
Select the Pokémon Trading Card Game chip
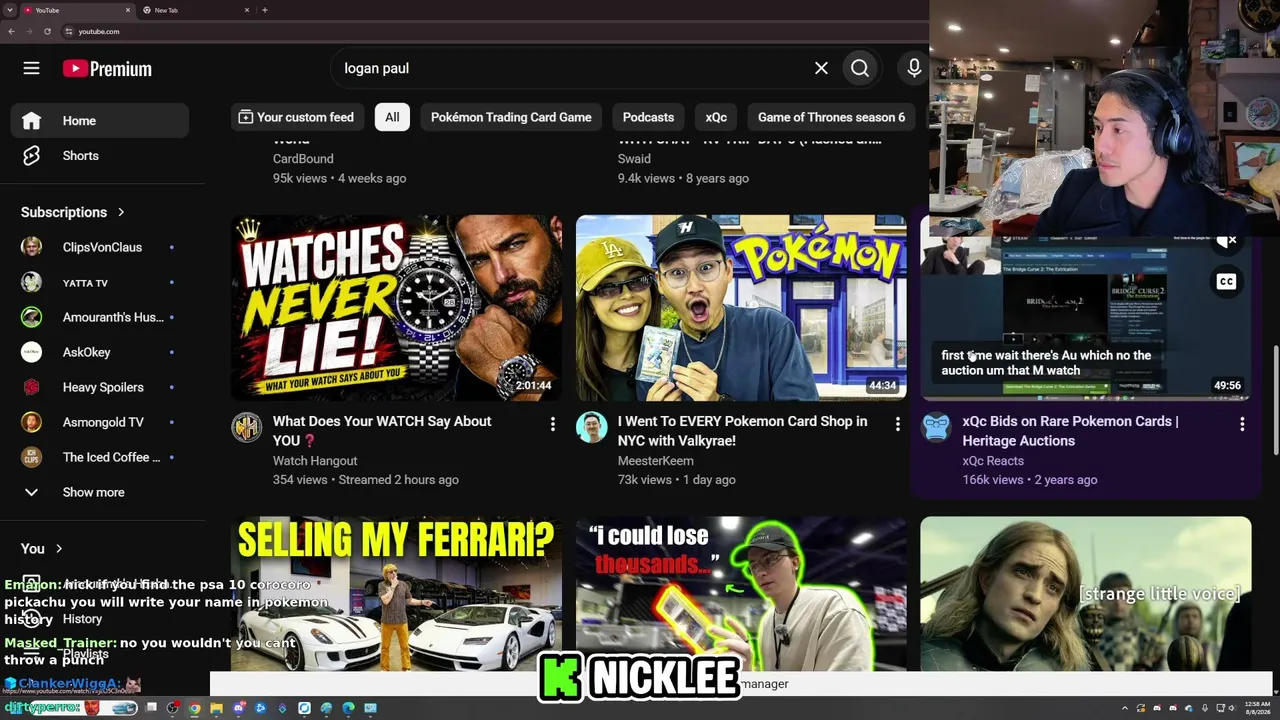(x=511, y=117)
